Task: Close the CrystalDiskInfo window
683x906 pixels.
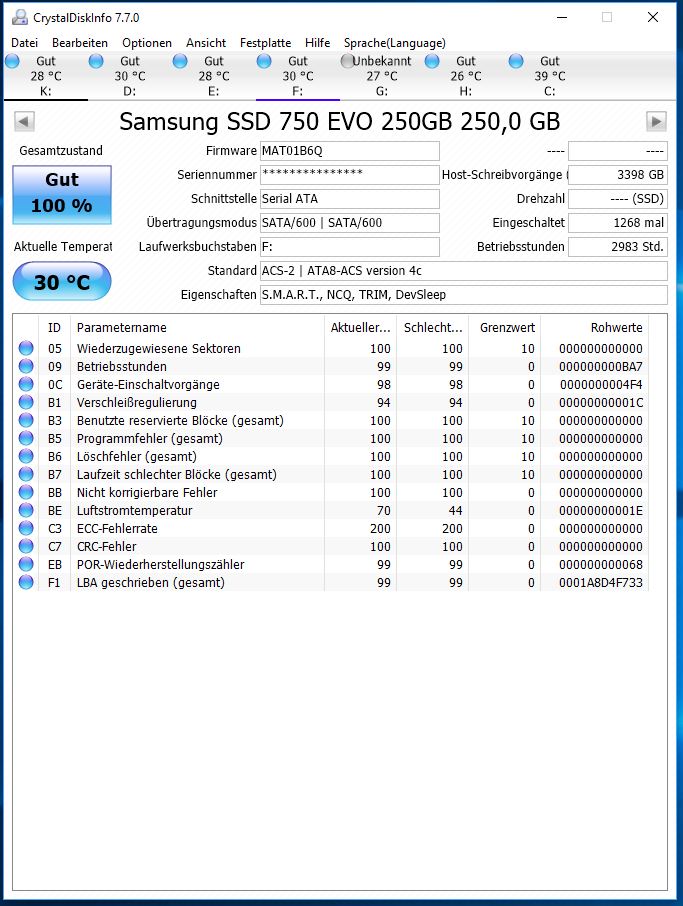Action: [x=653, y=17]
